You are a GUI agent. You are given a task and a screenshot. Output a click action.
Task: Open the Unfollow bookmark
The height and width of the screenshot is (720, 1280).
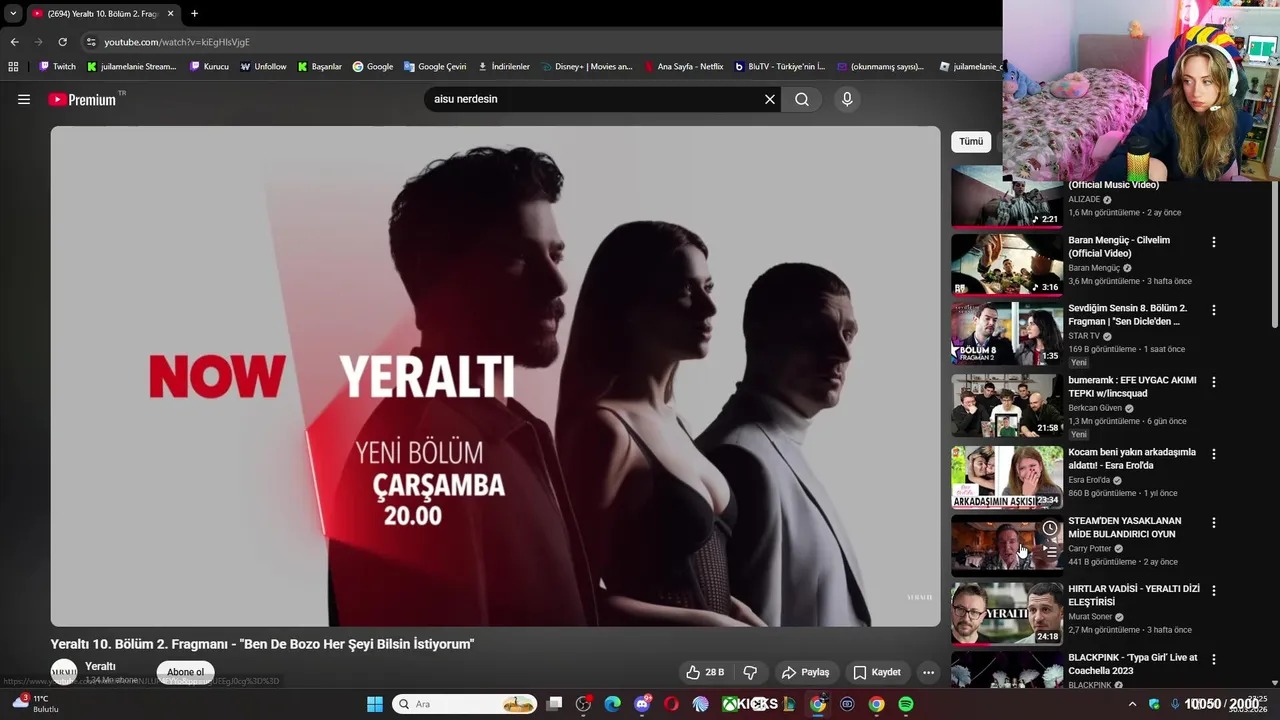pos(263,67)
